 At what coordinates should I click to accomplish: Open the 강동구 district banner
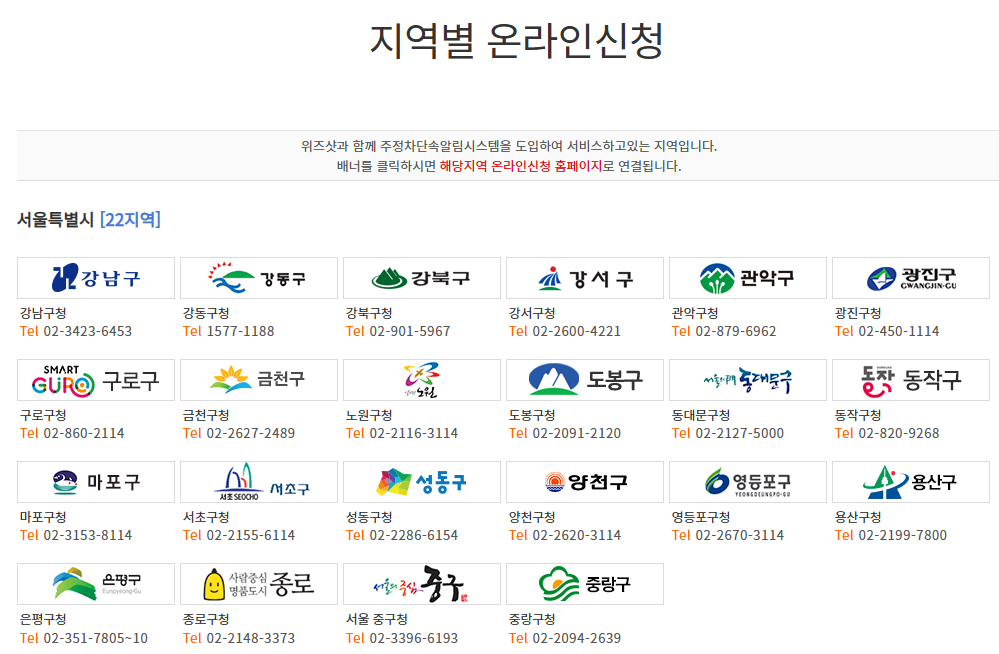(x=259, y=278)
